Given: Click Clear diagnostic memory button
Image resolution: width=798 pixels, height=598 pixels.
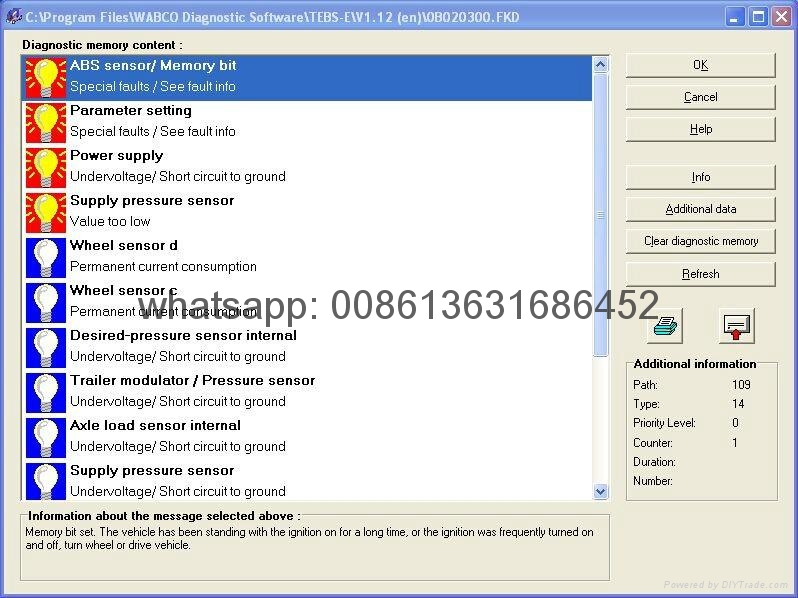Looking at the screenshot, I should point(700,241).
